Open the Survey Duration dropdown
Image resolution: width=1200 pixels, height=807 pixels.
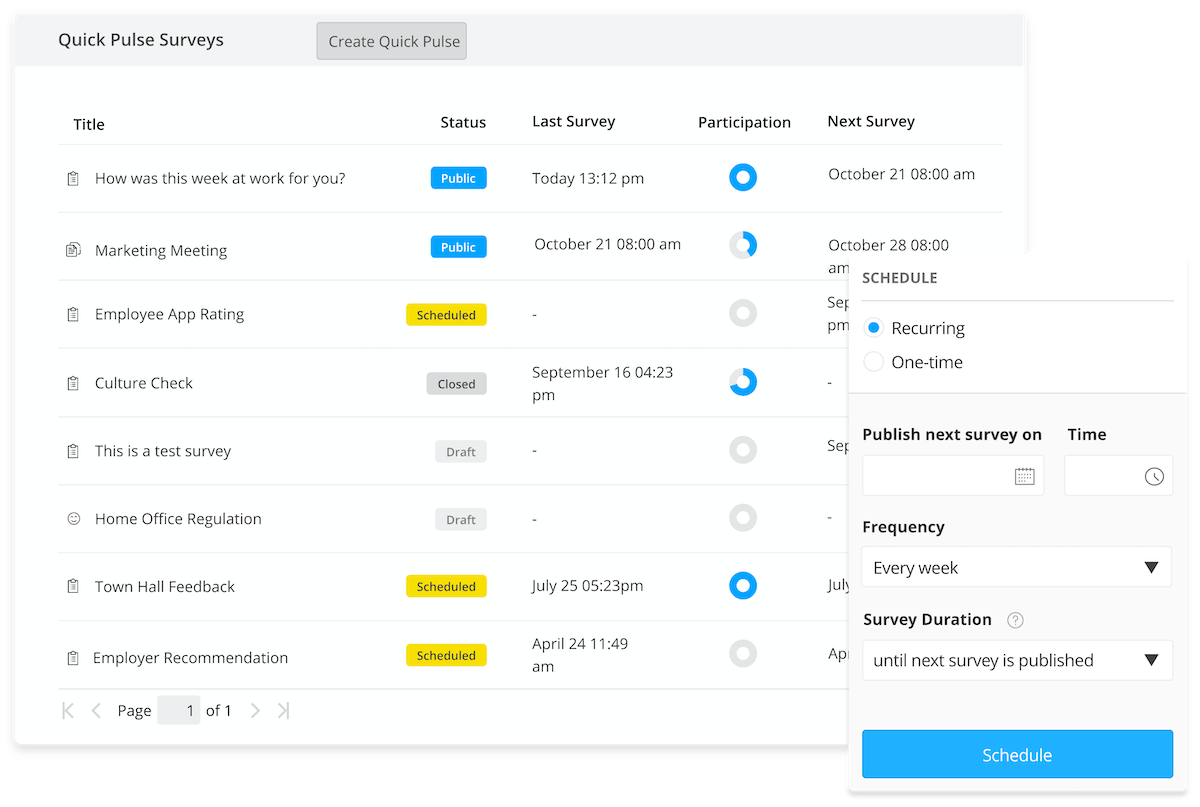click(x=1016, y=660)
